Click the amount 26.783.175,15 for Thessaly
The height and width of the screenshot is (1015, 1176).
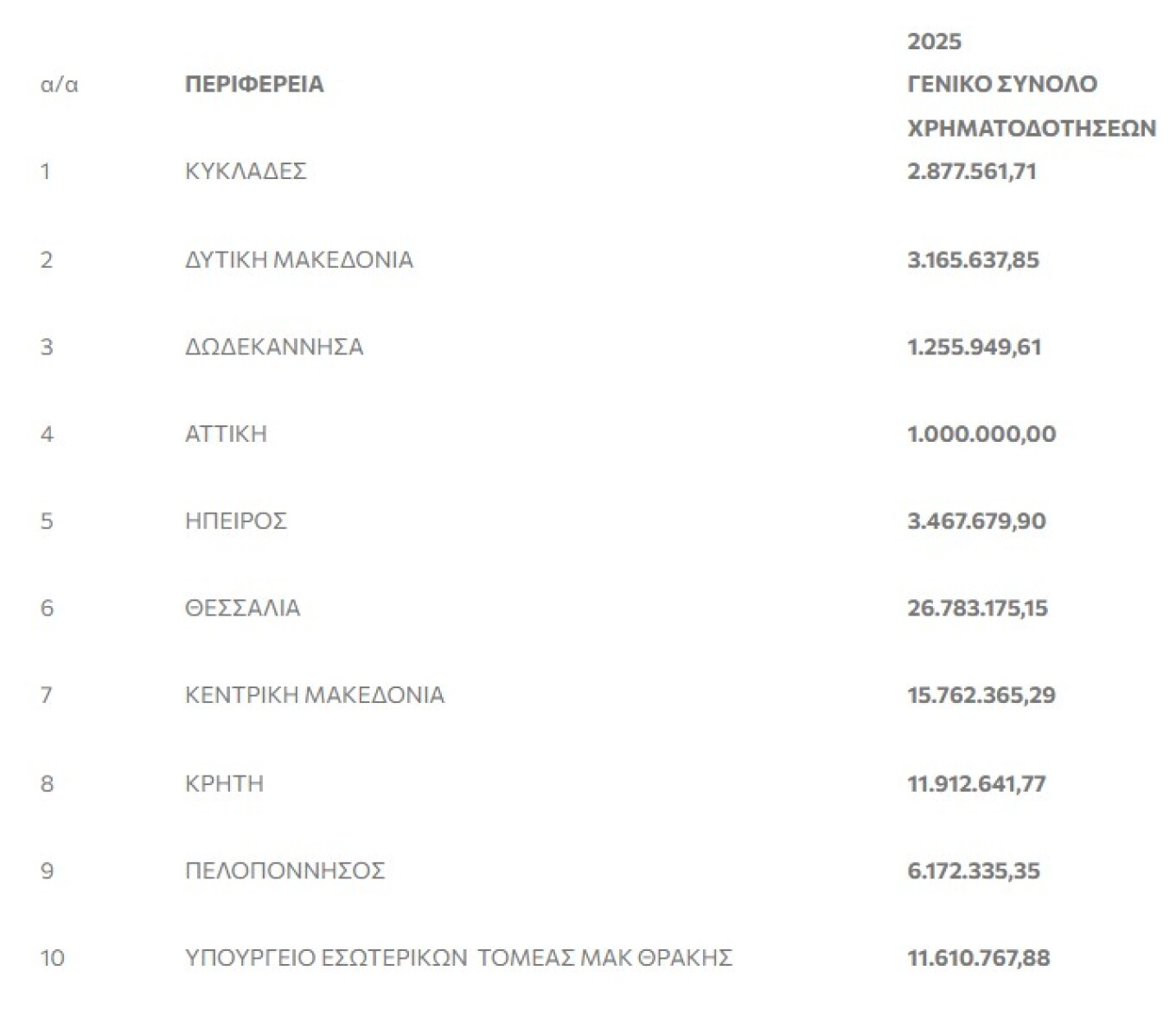click(x=977, y=609)
